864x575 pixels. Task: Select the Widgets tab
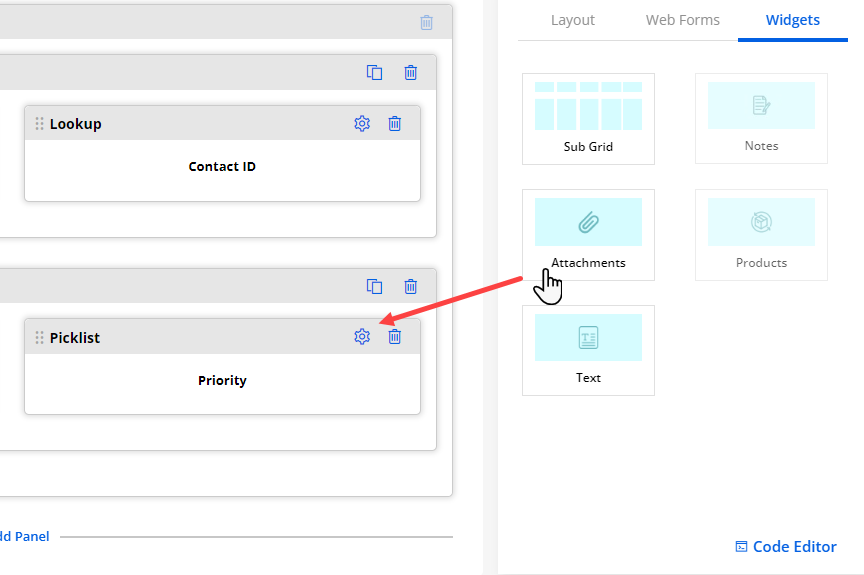pyautogui.click(x=793, y=20)
